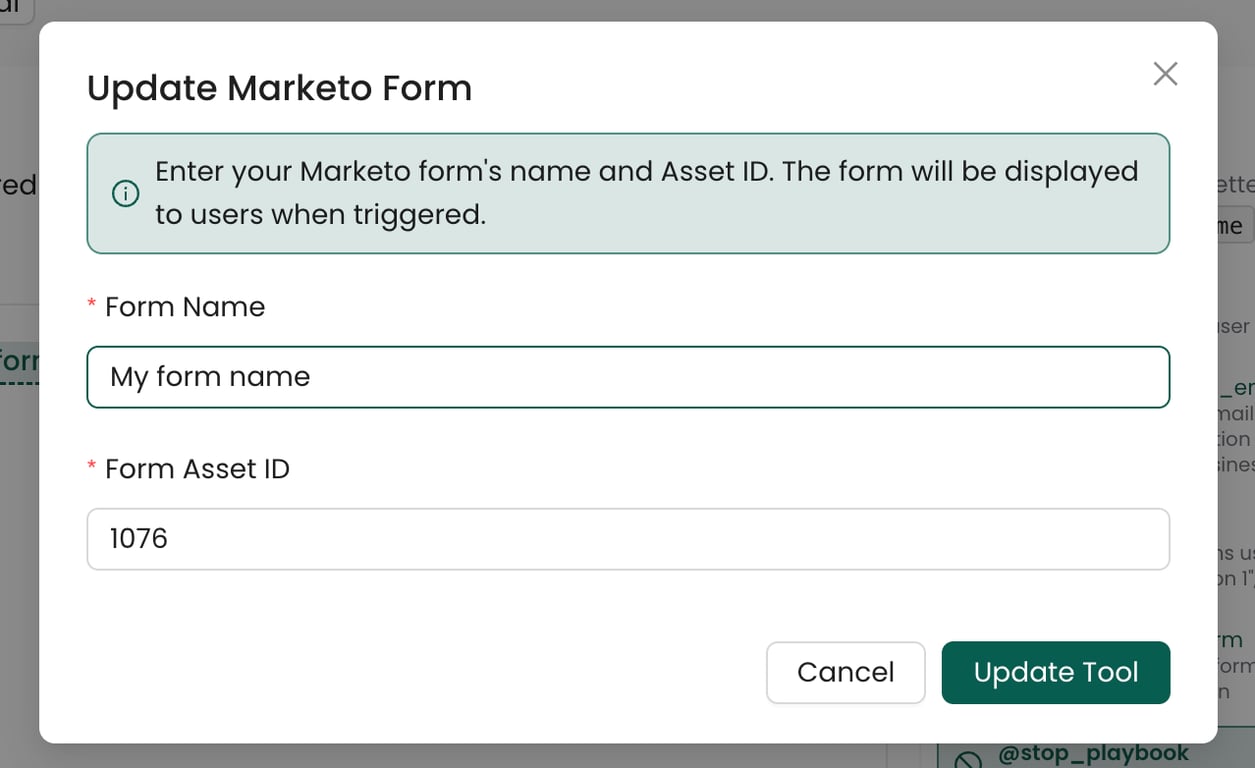Click the partially hidden button at top-left corner
This screenshot has width=1255, height=768.
point(14,9)
